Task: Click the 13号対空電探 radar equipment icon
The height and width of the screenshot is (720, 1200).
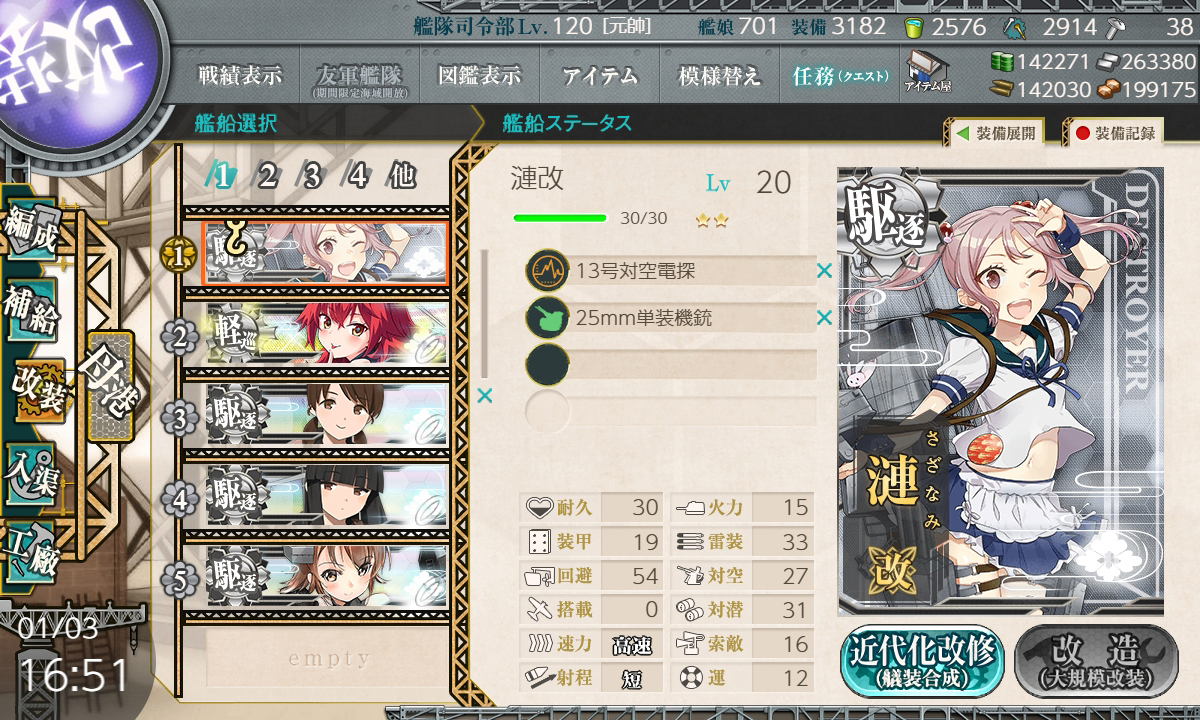Action: (x=547, y=270)
